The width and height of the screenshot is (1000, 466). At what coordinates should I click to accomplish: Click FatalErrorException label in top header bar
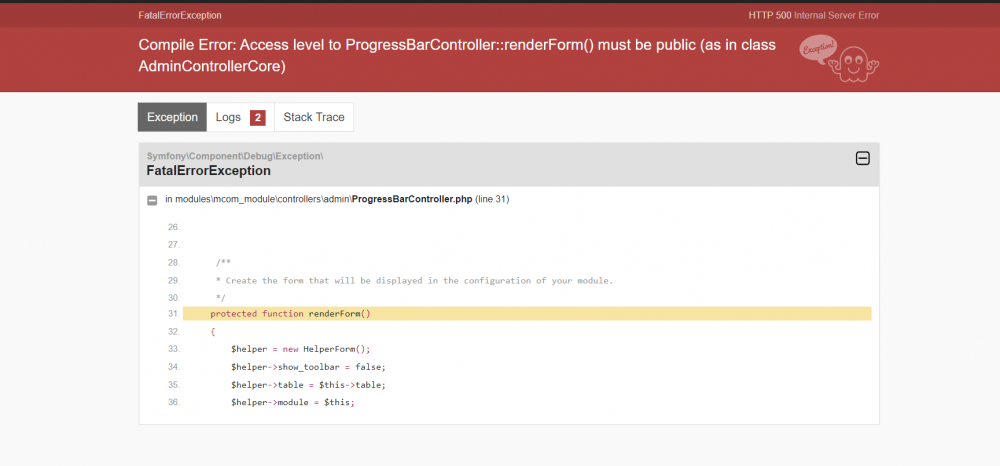180,15
